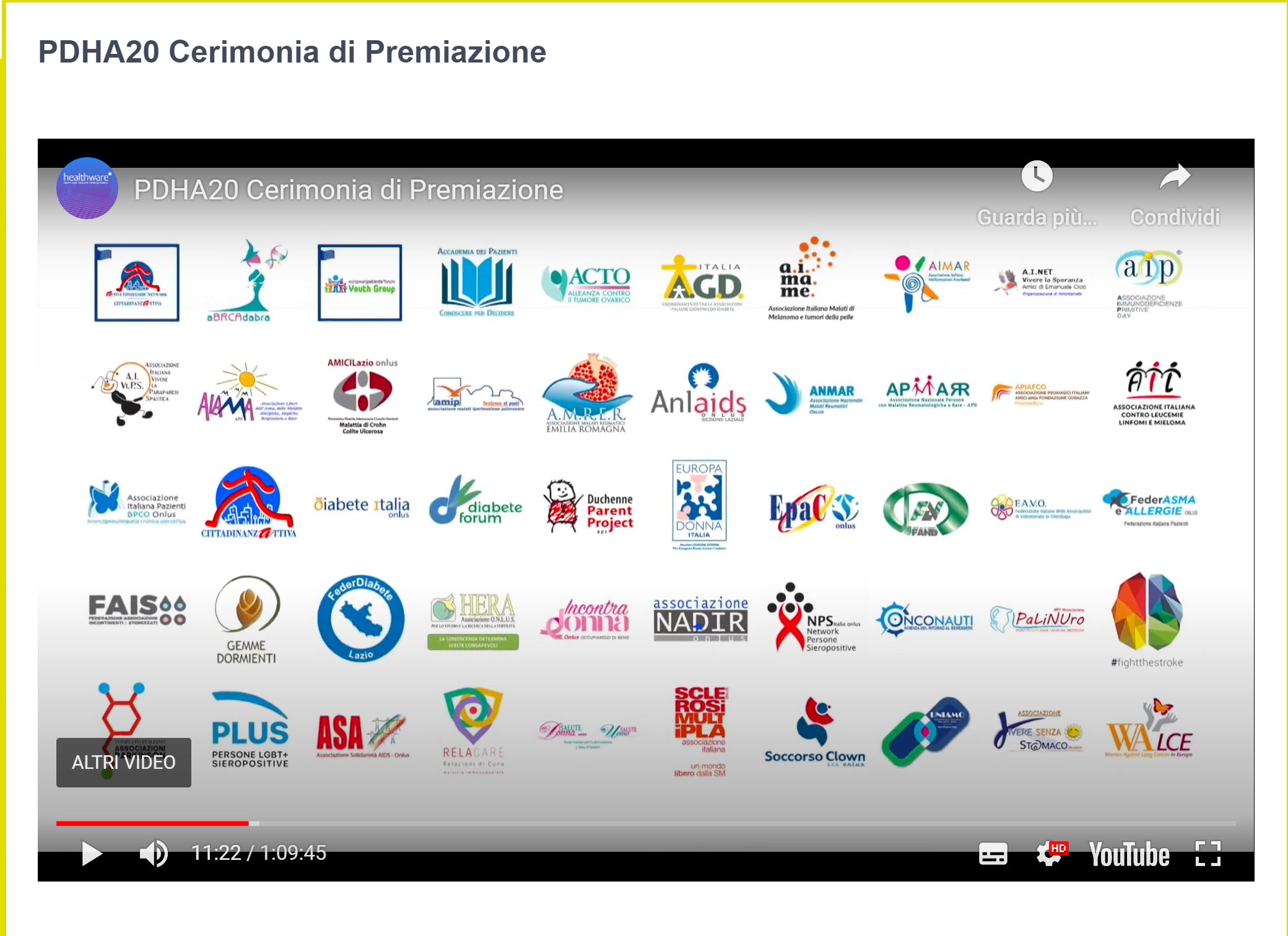1288x936 pixels.
Task: Play the PDHA20 video
Action: (x=92, y=853)
